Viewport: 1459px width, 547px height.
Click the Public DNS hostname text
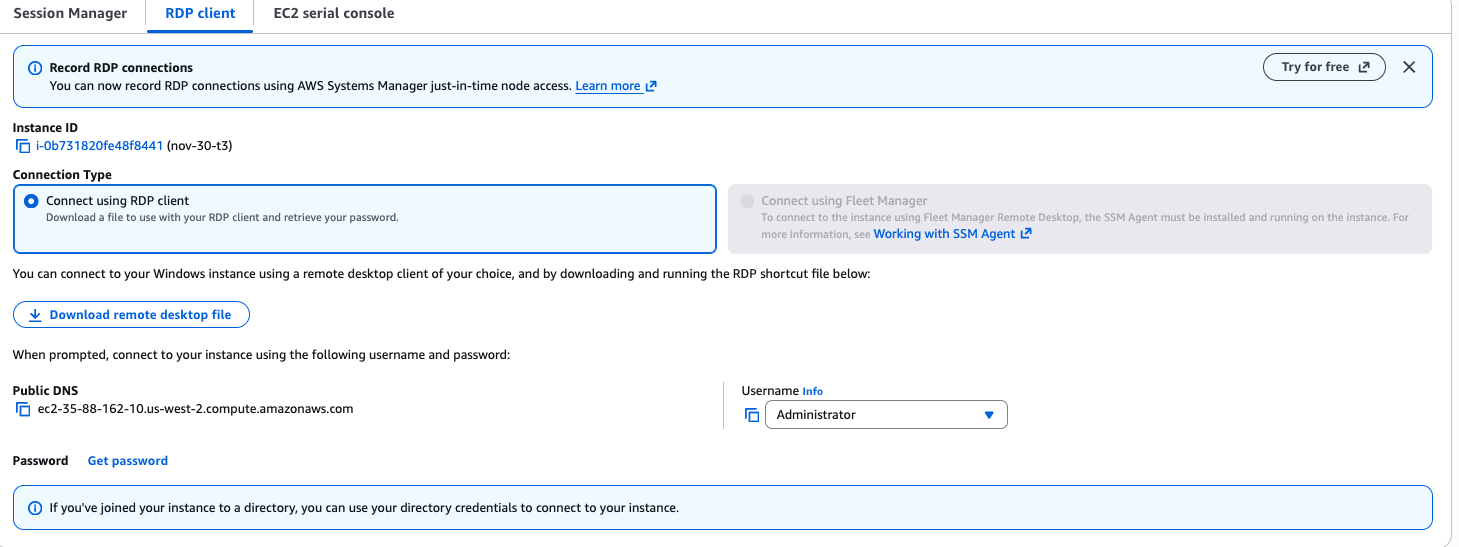click(194, 409)
